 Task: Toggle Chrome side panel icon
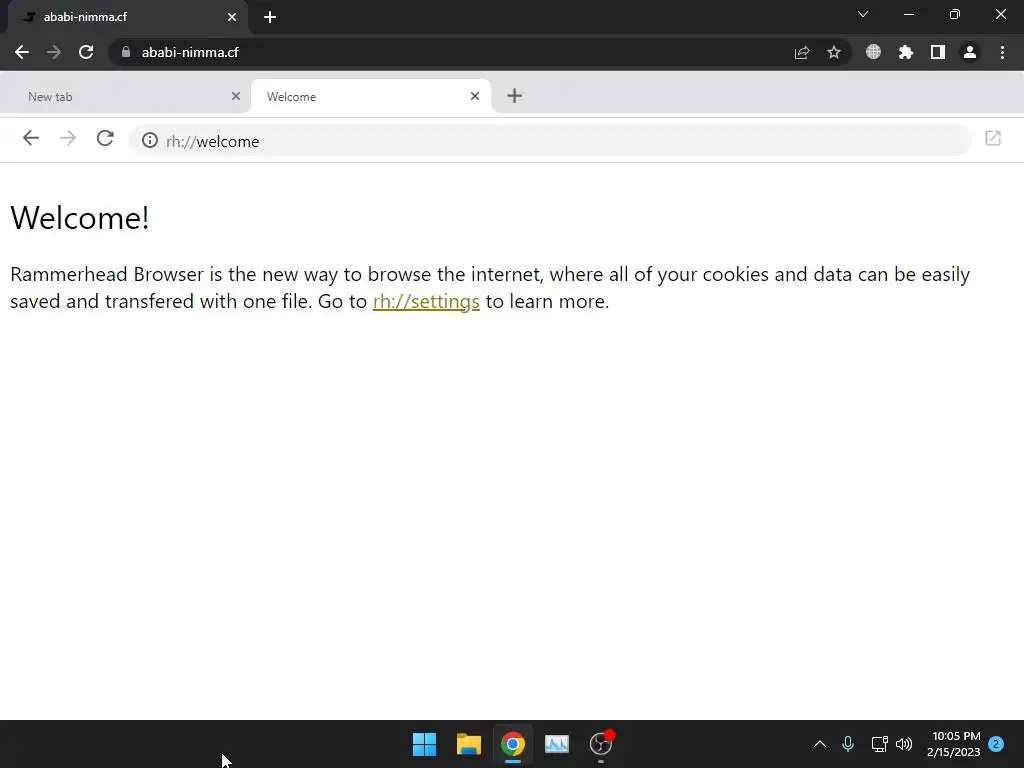[938, 52]
